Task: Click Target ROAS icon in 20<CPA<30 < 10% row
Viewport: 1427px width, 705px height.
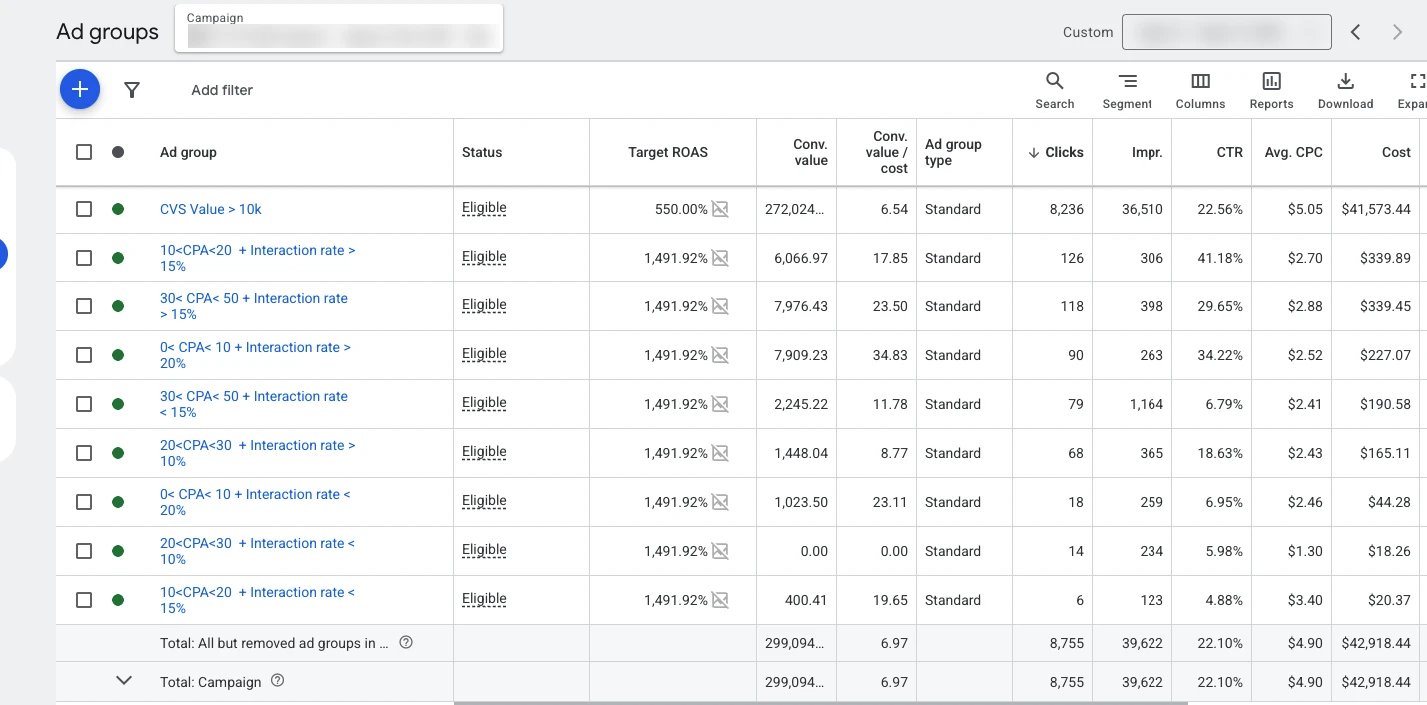Action: (720, 551)
